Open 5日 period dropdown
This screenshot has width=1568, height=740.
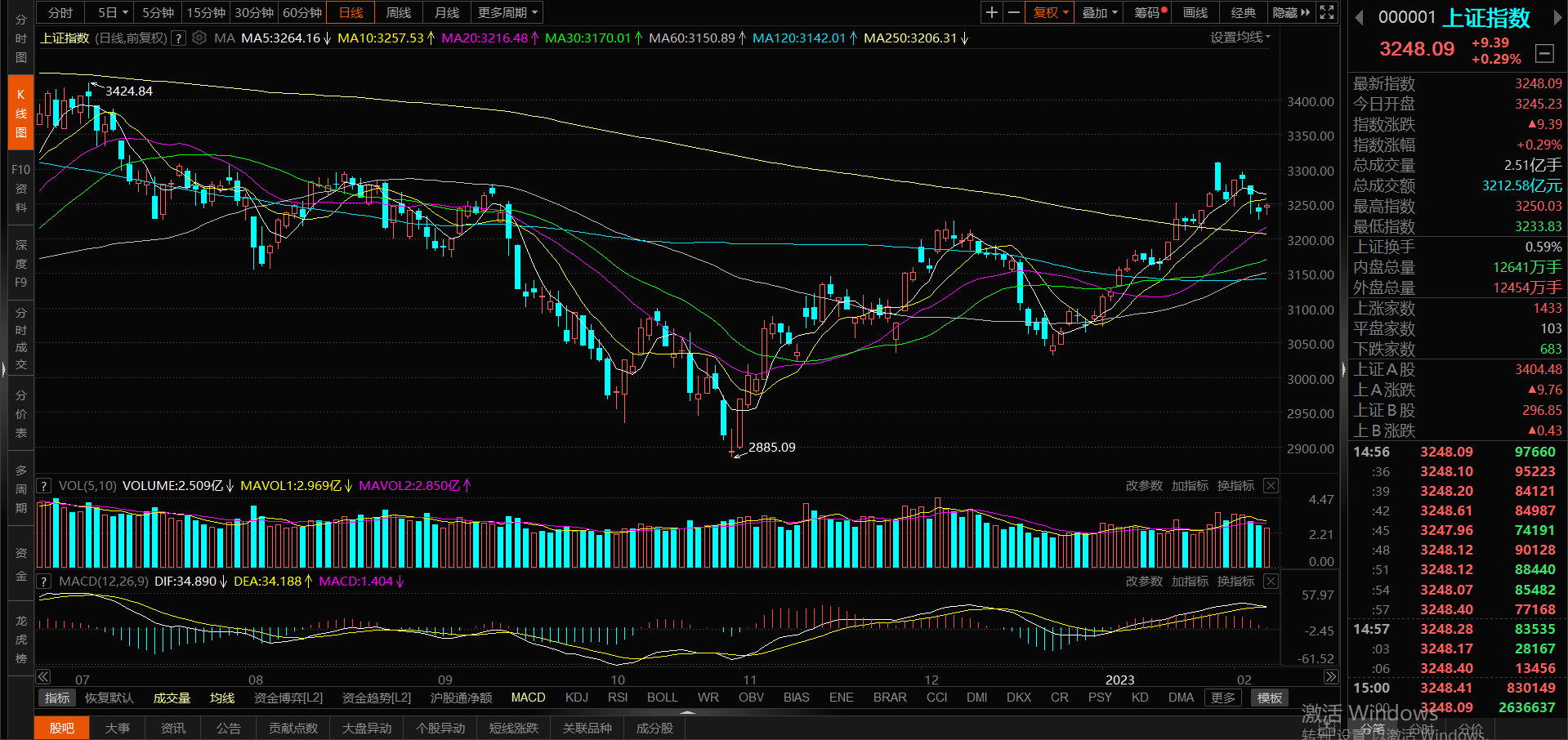113,12
